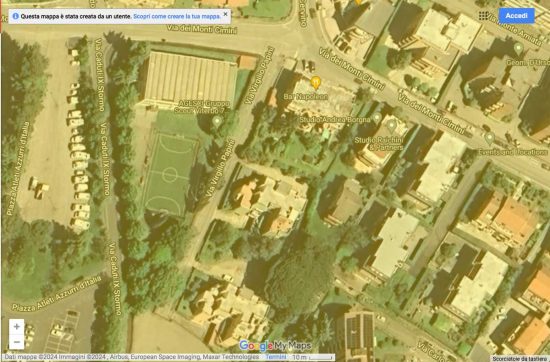Click the Accedi sign-in button
The width and height of the screenshot is (550, 362).
point(516,16)
